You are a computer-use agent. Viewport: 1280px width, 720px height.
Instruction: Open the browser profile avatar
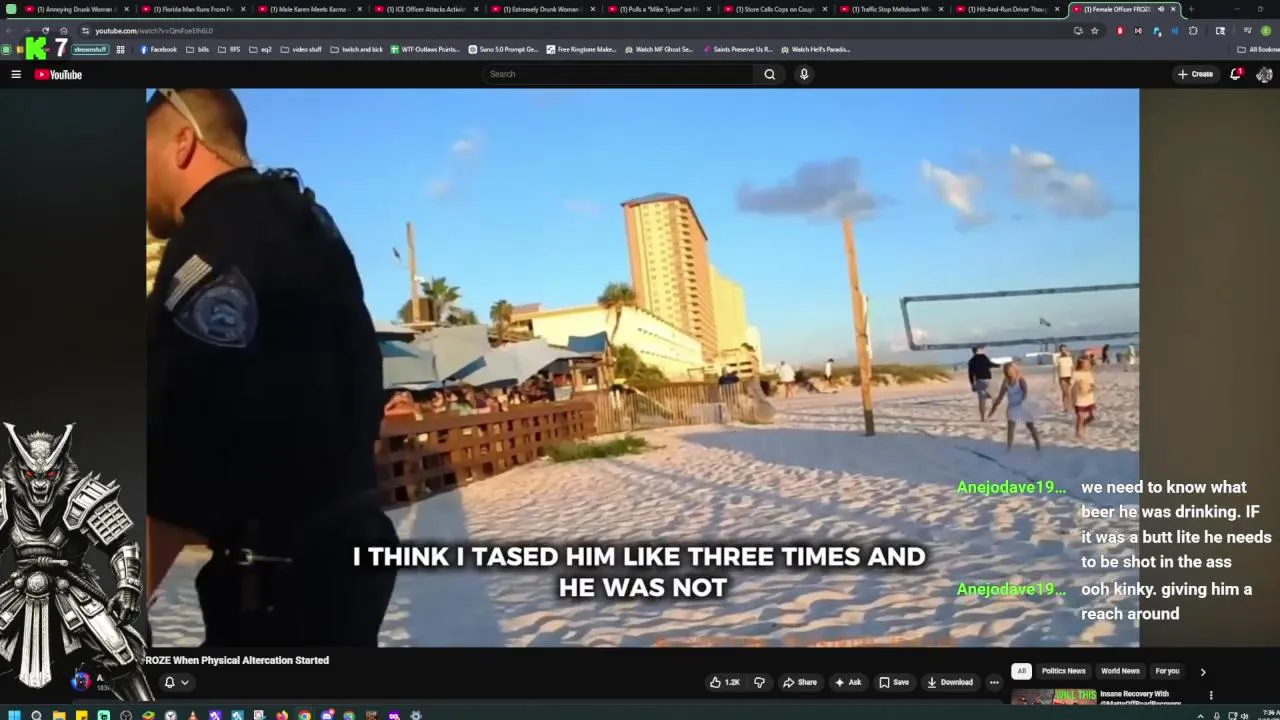(x=1266, y=30)
